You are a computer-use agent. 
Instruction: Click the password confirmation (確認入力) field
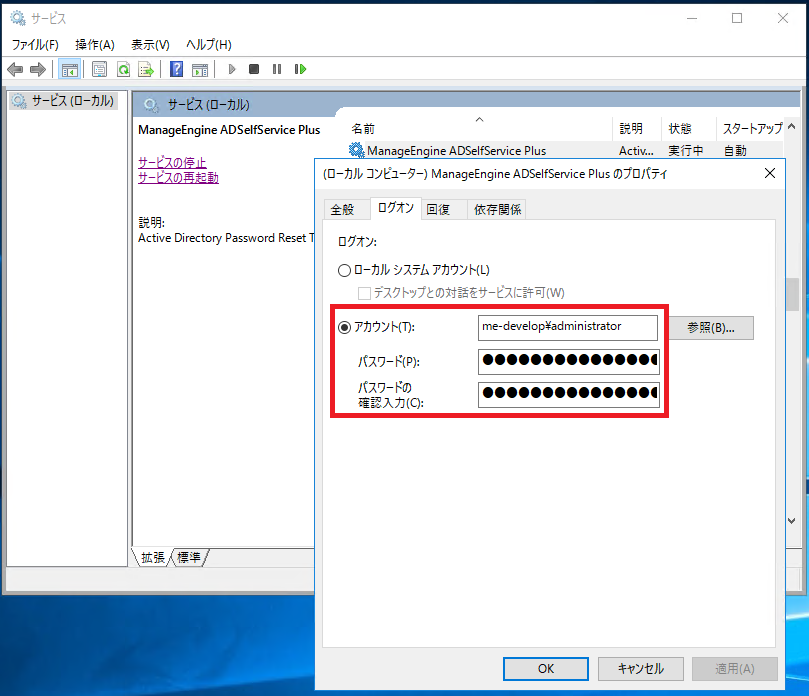[x=569, y=395]
